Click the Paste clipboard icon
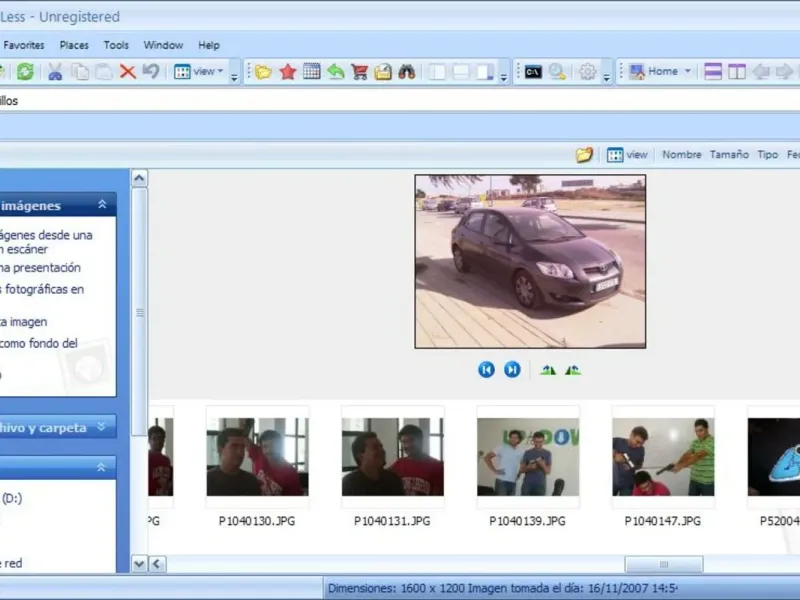The height and width of the screenshot is (600, 800). pos(104,71)
